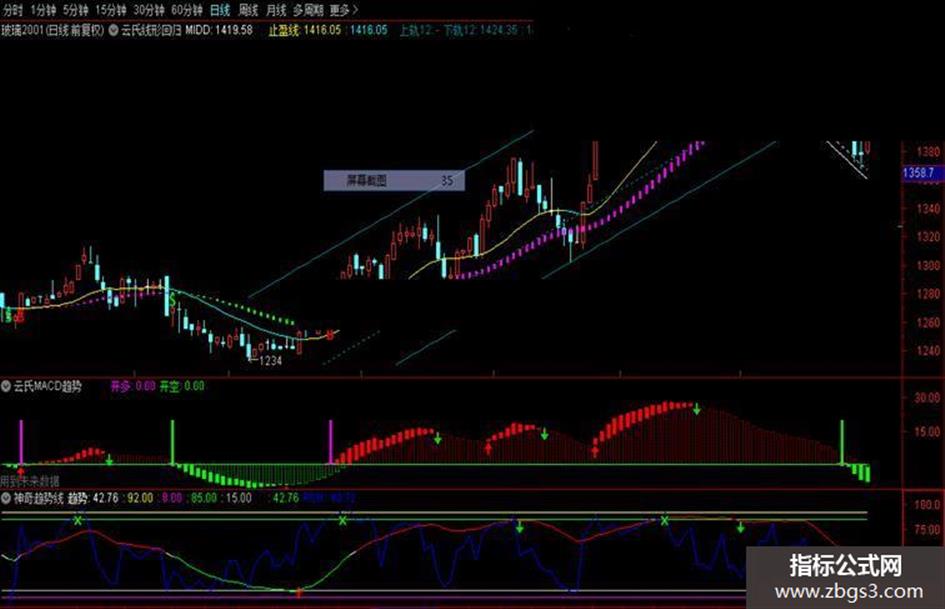Click the white 15.00 indicator value
Viewport: 945px width, 609px height.
pos(239,499)
